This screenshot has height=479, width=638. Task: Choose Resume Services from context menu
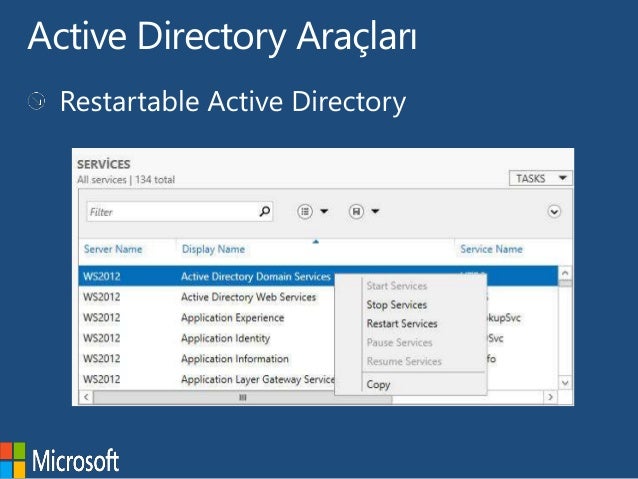point(404,361)
